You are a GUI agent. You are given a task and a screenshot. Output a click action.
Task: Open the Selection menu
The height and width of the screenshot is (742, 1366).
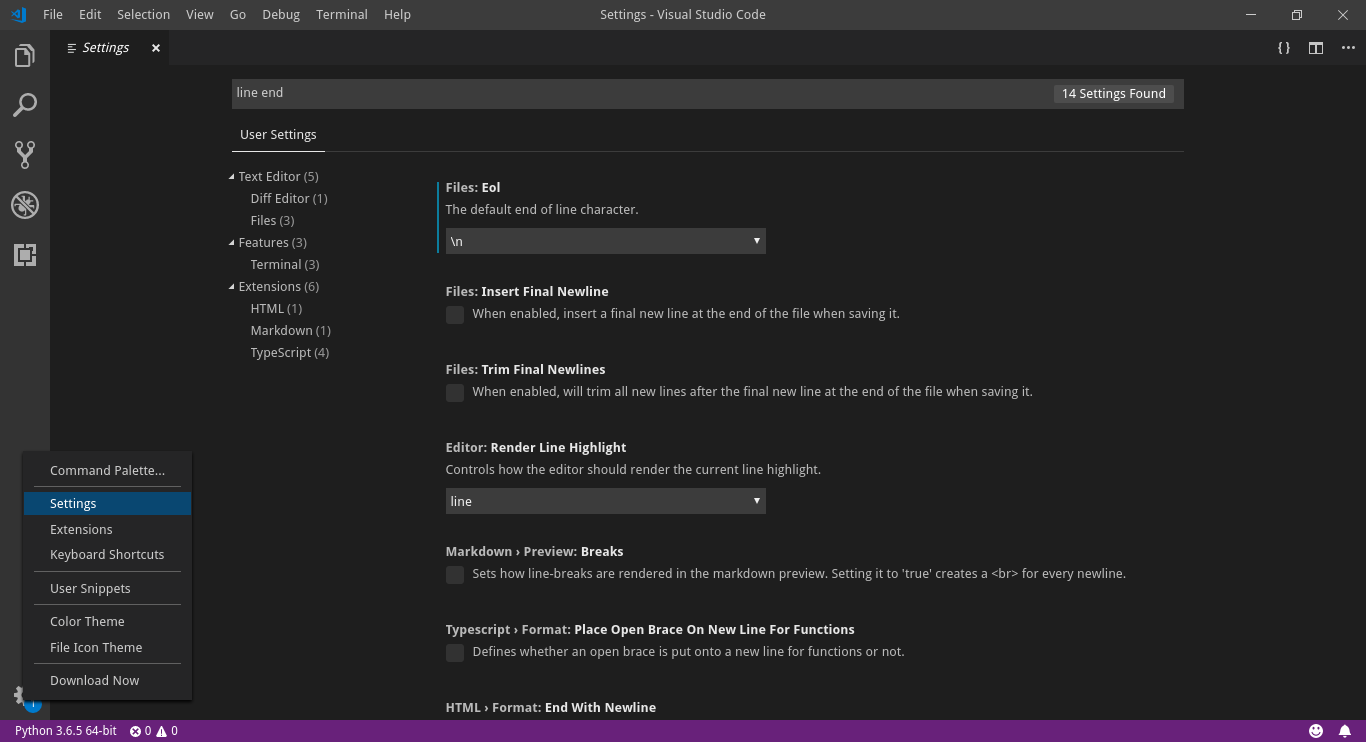(143, 15)
